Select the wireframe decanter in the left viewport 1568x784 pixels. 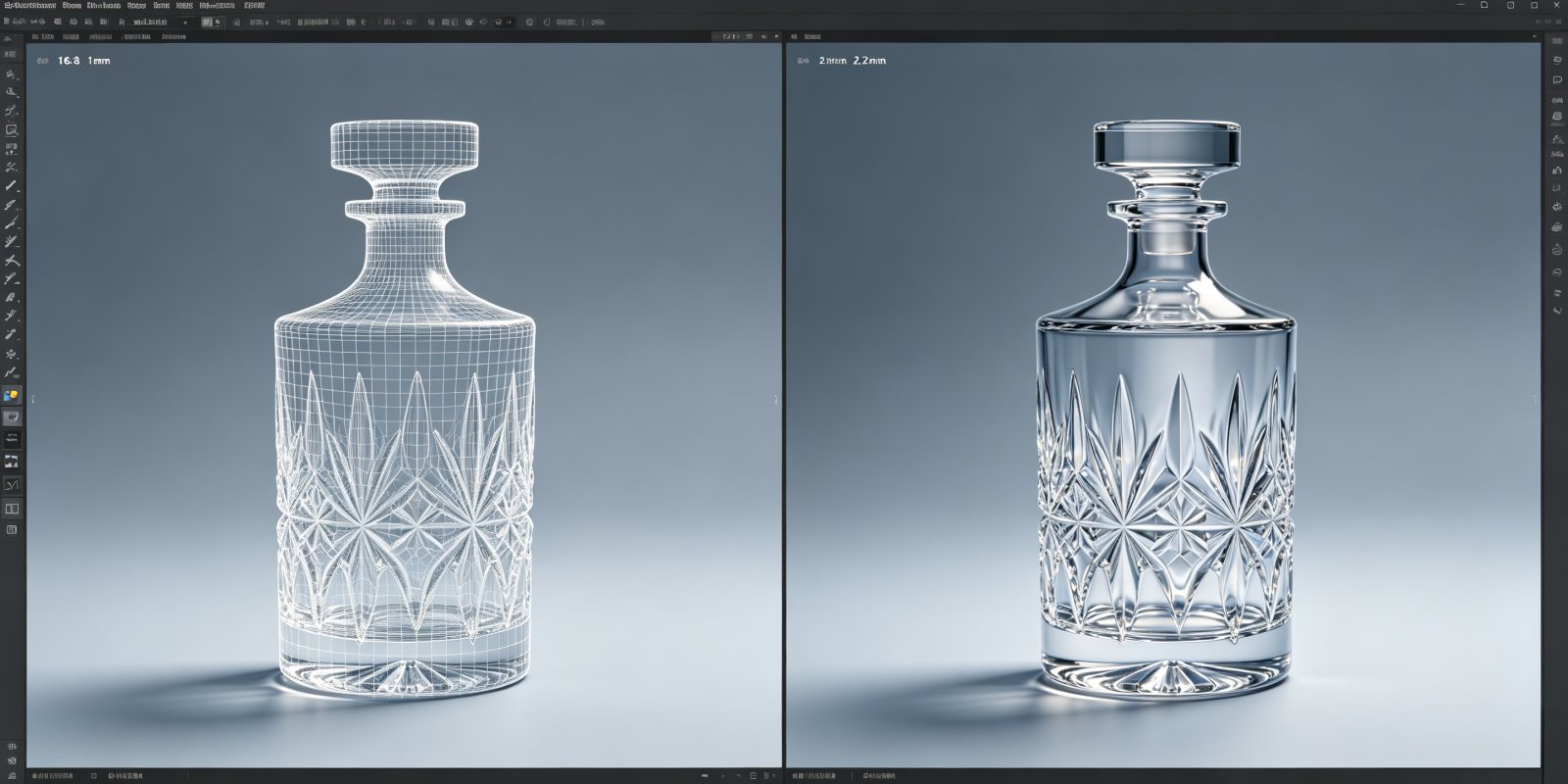pyautogui.click(x=405, y=410)
